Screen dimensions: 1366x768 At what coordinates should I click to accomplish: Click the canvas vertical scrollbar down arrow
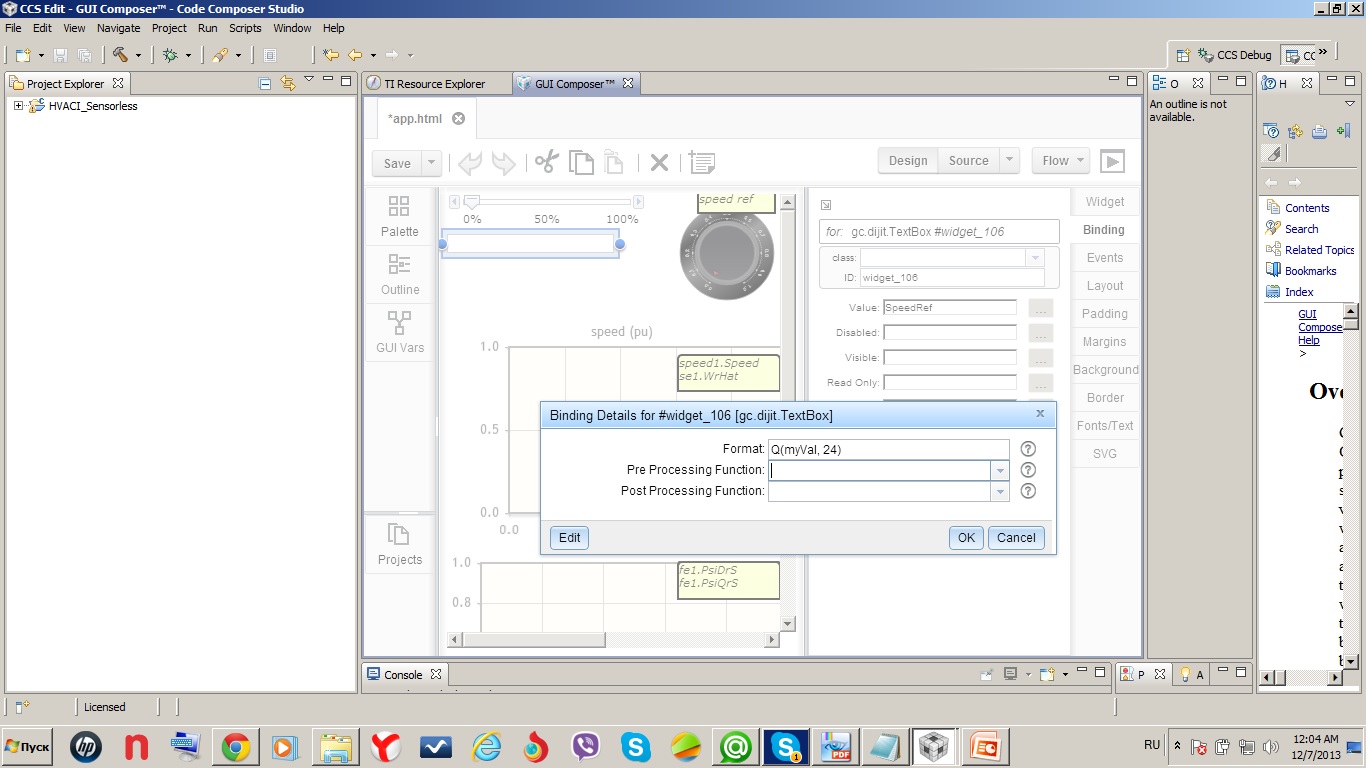click(787, 623)
